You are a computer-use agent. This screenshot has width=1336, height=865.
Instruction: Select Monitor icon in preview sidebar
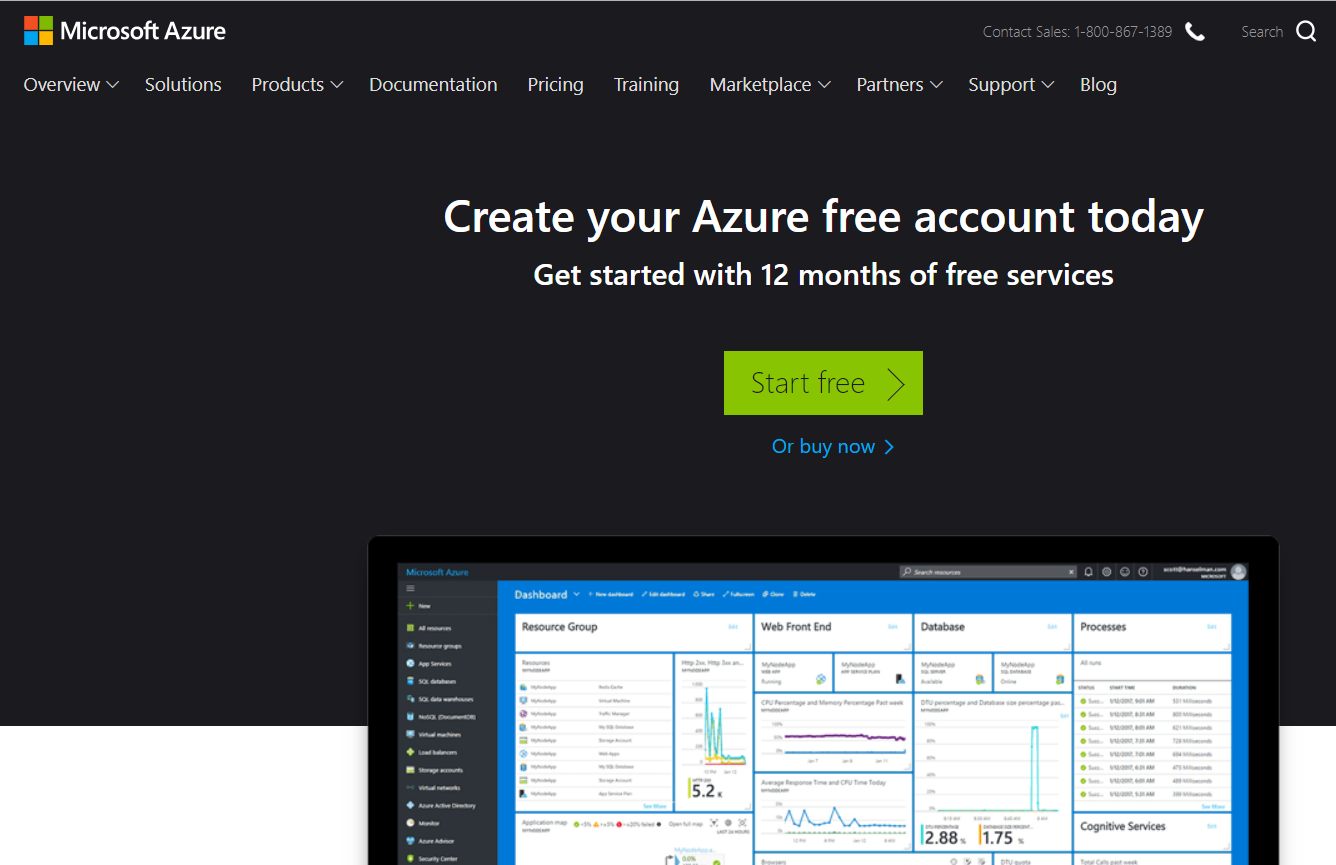410,823
